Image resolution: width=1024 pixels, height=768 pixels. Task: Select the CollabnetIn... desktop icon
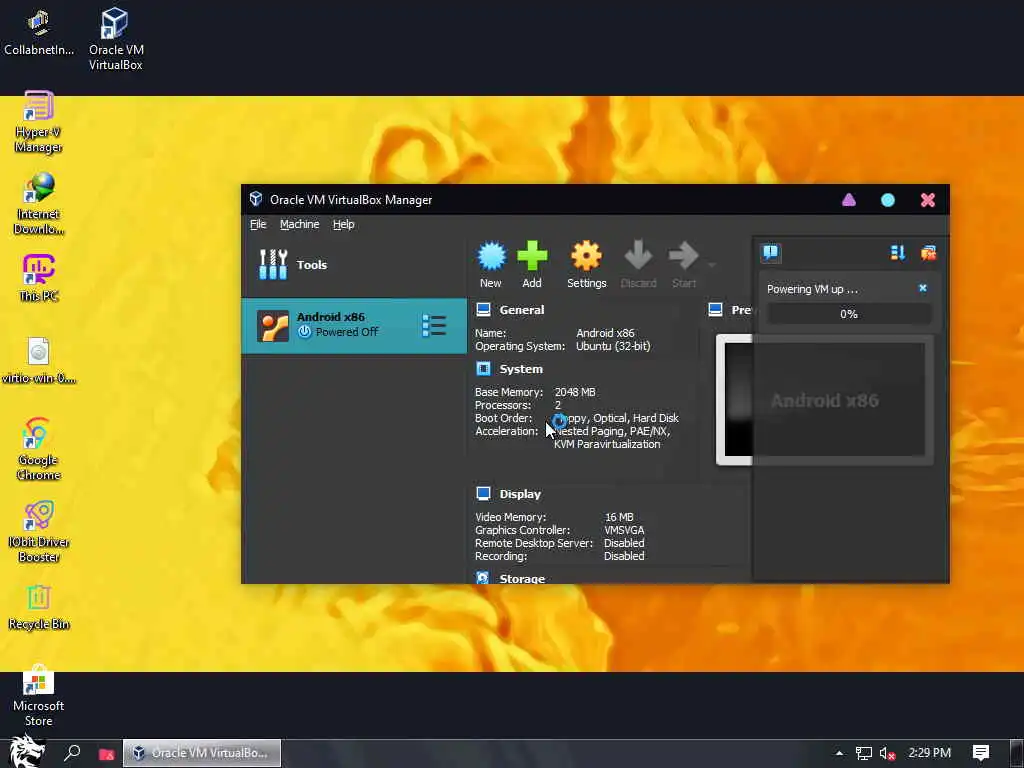point(39,33)
